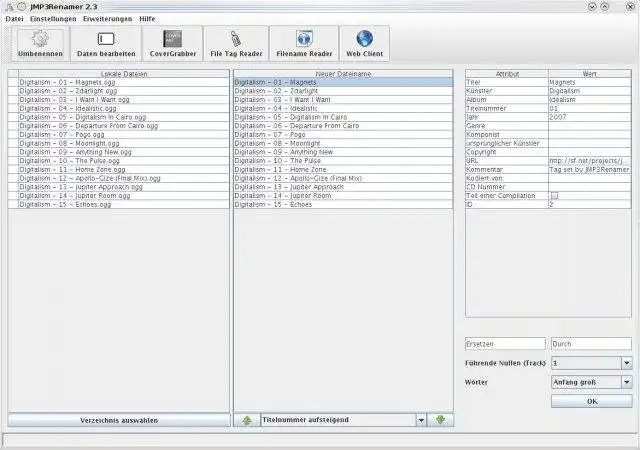Click the Titelnummer value 01 cell
Screen dimensions: 640x450
pos(589,109)
